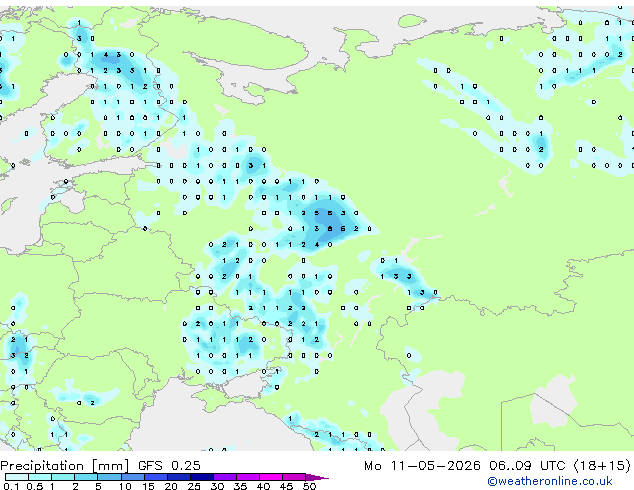Select the lightest 0.1 mm legend swatch

tap(17, 477)
